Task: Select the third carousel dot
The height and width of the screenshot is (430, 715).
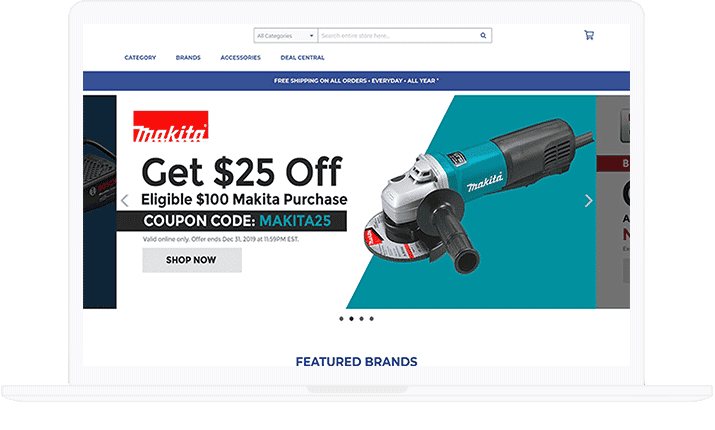Action: (361, 319)
